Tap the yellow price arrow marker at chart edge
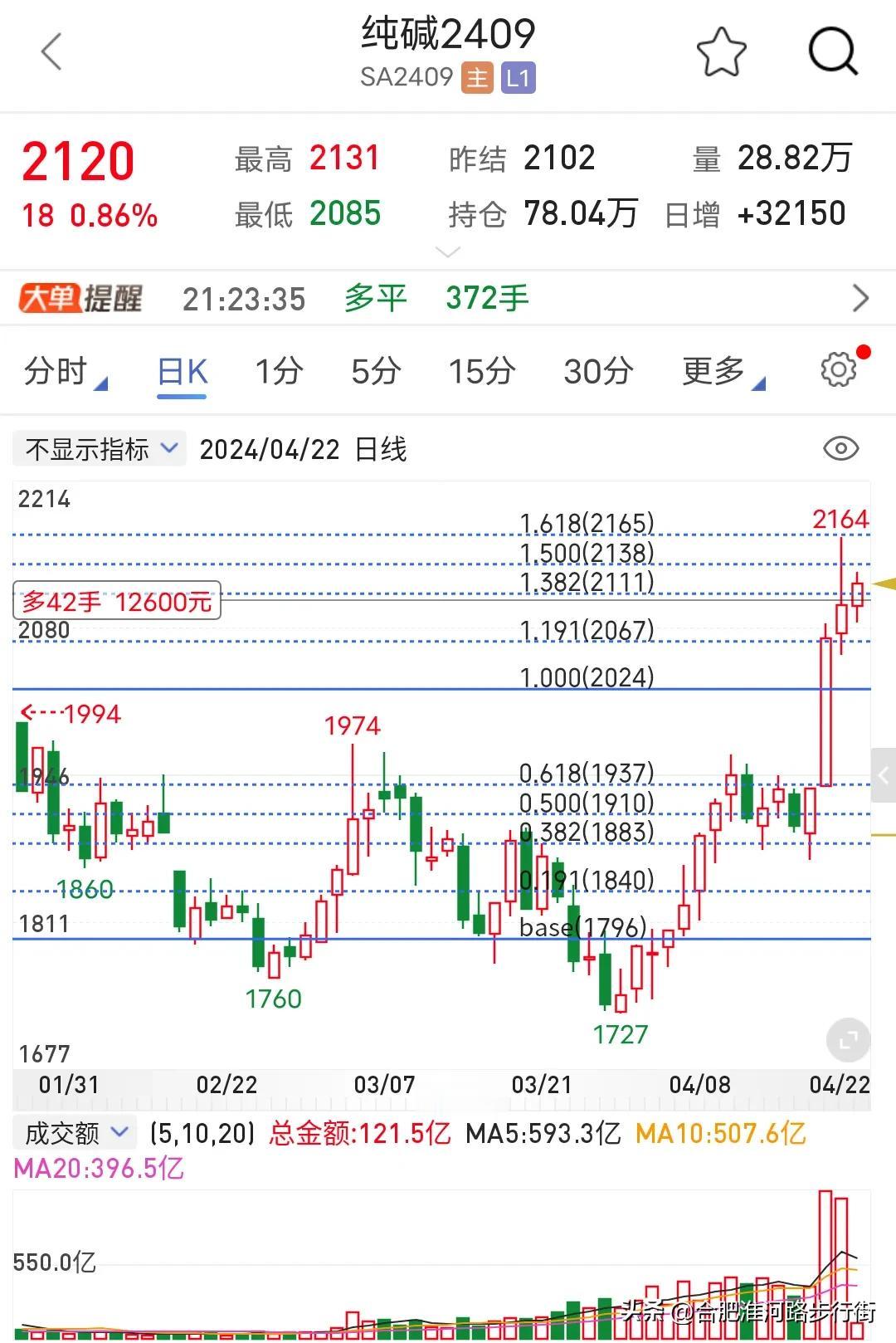Viewport: 896px width, 1343px height. coord(884,584)
